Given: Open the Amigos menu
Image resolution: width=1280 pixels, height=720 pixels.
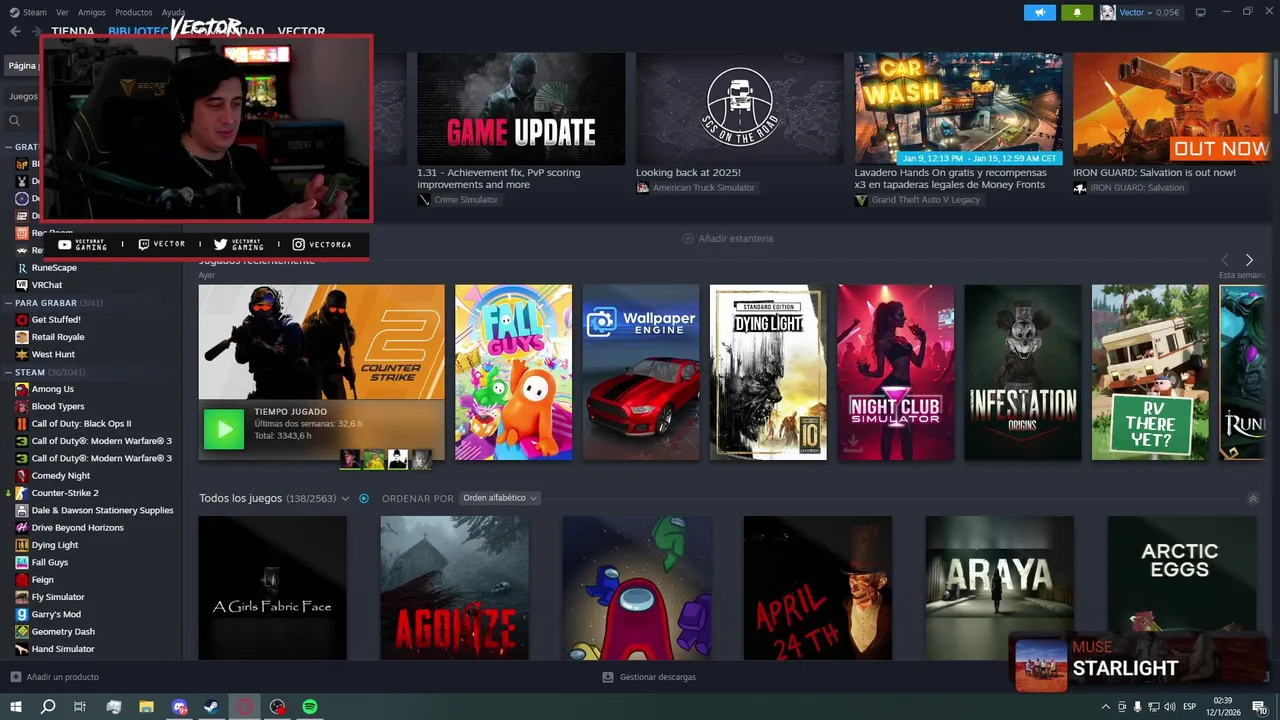Looking at the screenshot, I should [x=92, y=12].
